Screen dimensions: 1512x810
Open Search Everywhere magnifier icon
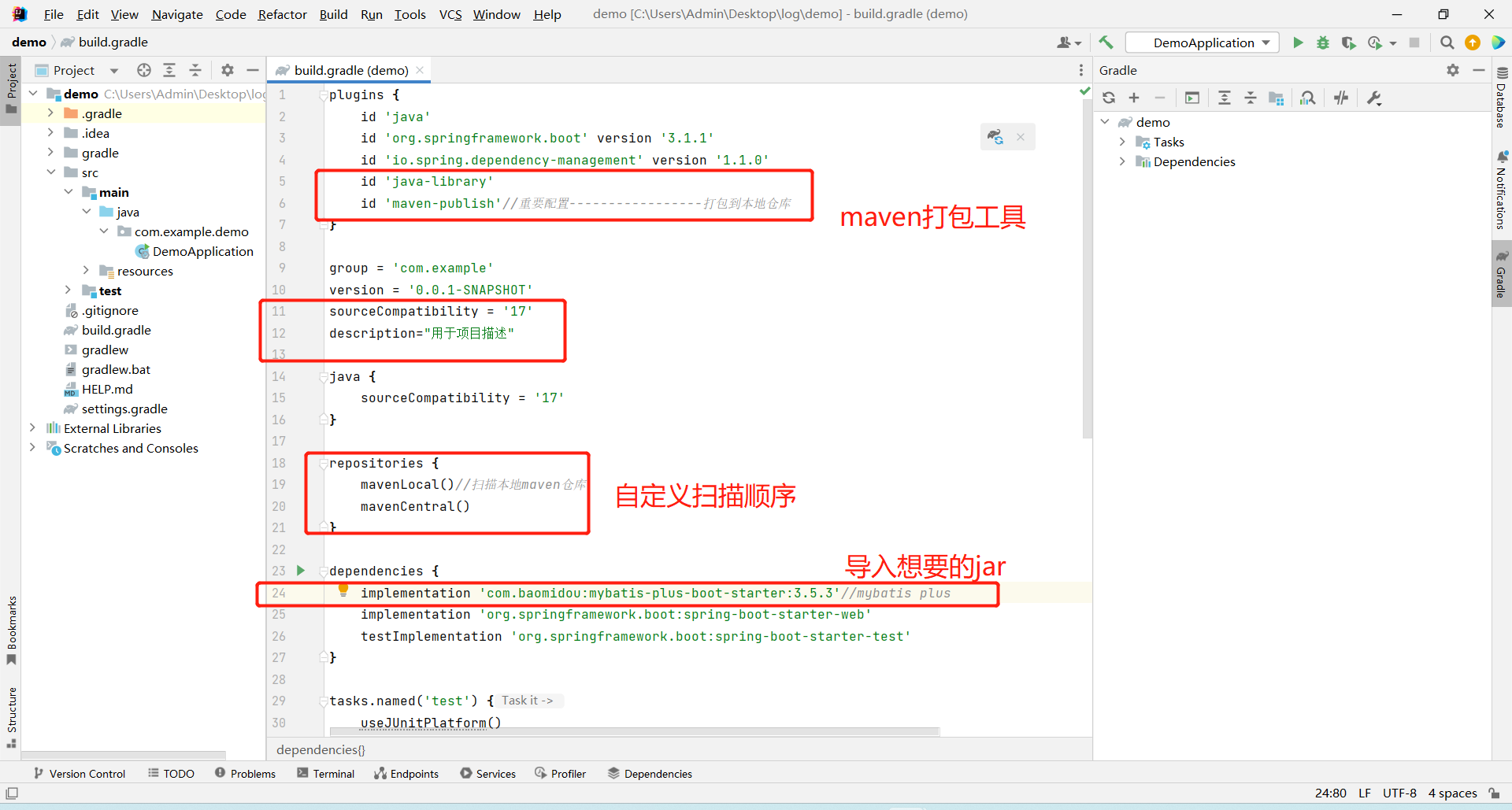[1447, 43]
